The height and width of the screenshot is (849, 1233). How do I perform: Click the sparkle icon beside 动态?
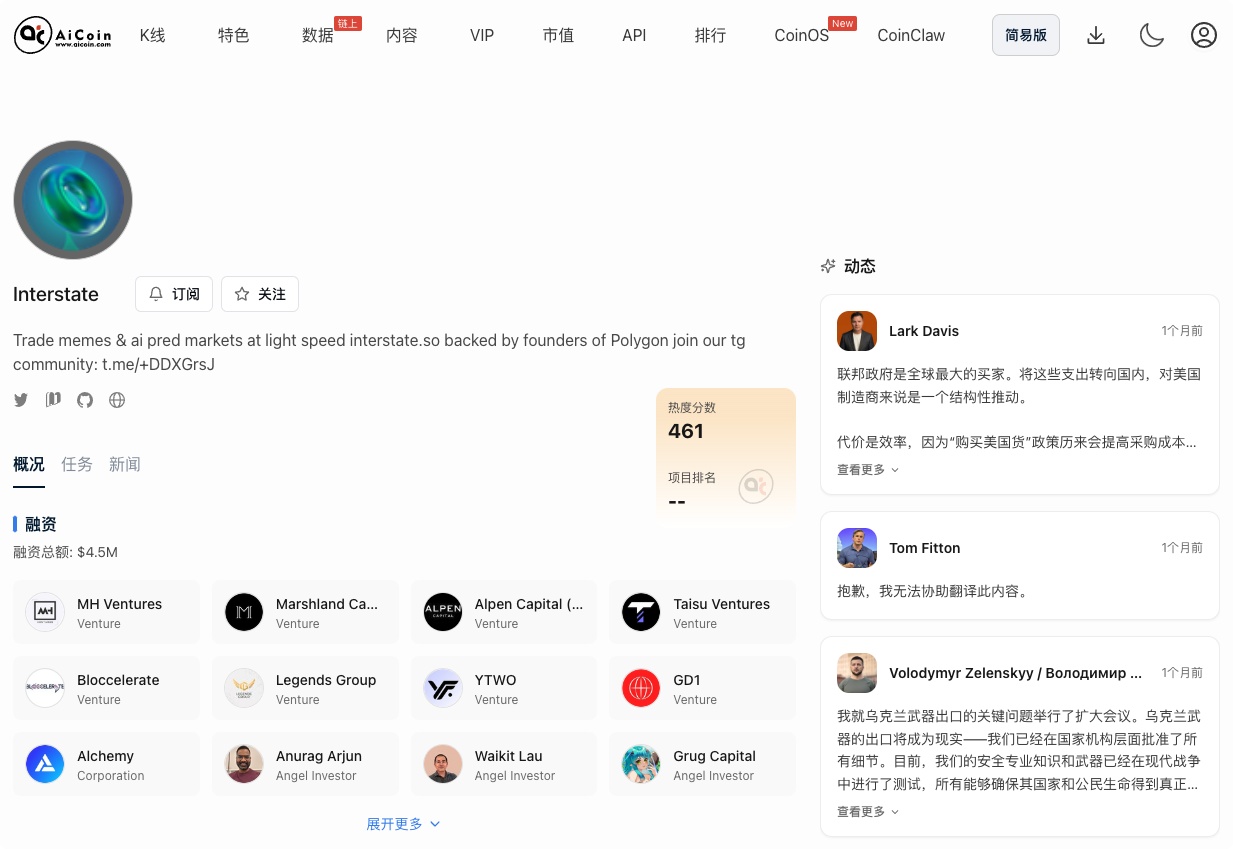828,266
